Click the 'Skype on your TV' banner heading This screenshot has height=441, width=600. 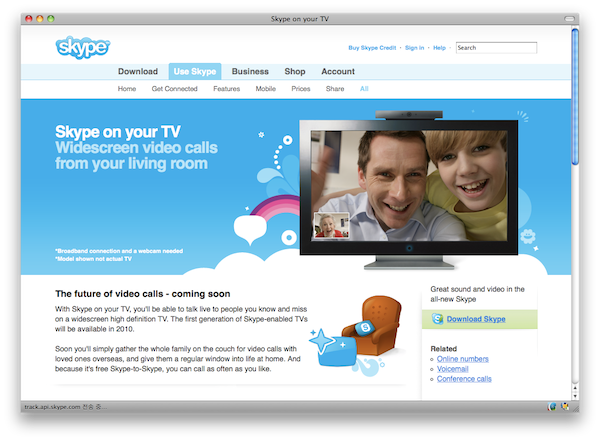pyautogui.click(x=117, y=132)
